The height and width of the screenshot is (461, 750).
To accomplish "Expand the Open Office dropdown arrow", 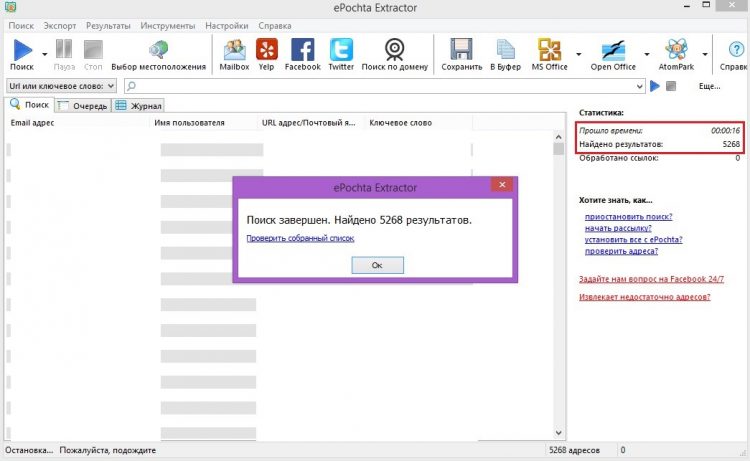I will 647,54.
